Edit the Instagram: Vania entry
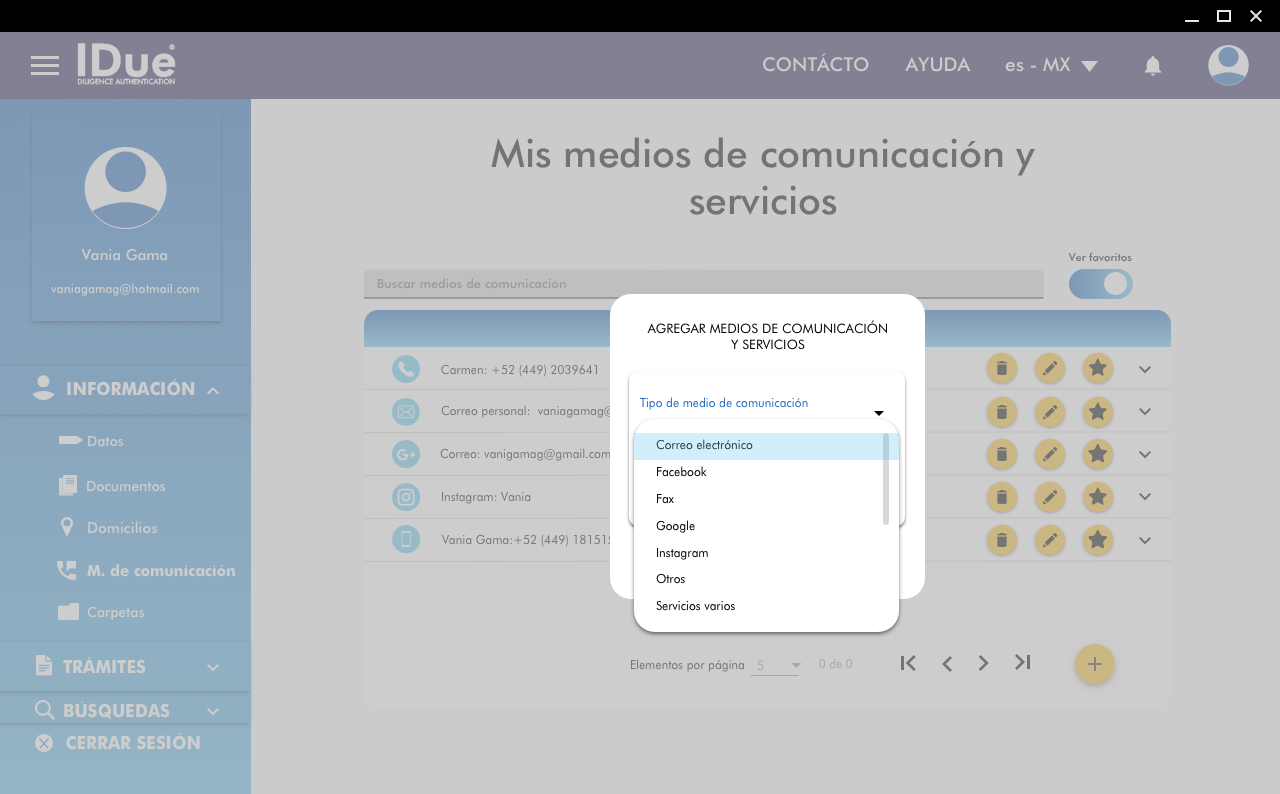Viewport: 1280px width, 794px height. tap(1049, 497)
